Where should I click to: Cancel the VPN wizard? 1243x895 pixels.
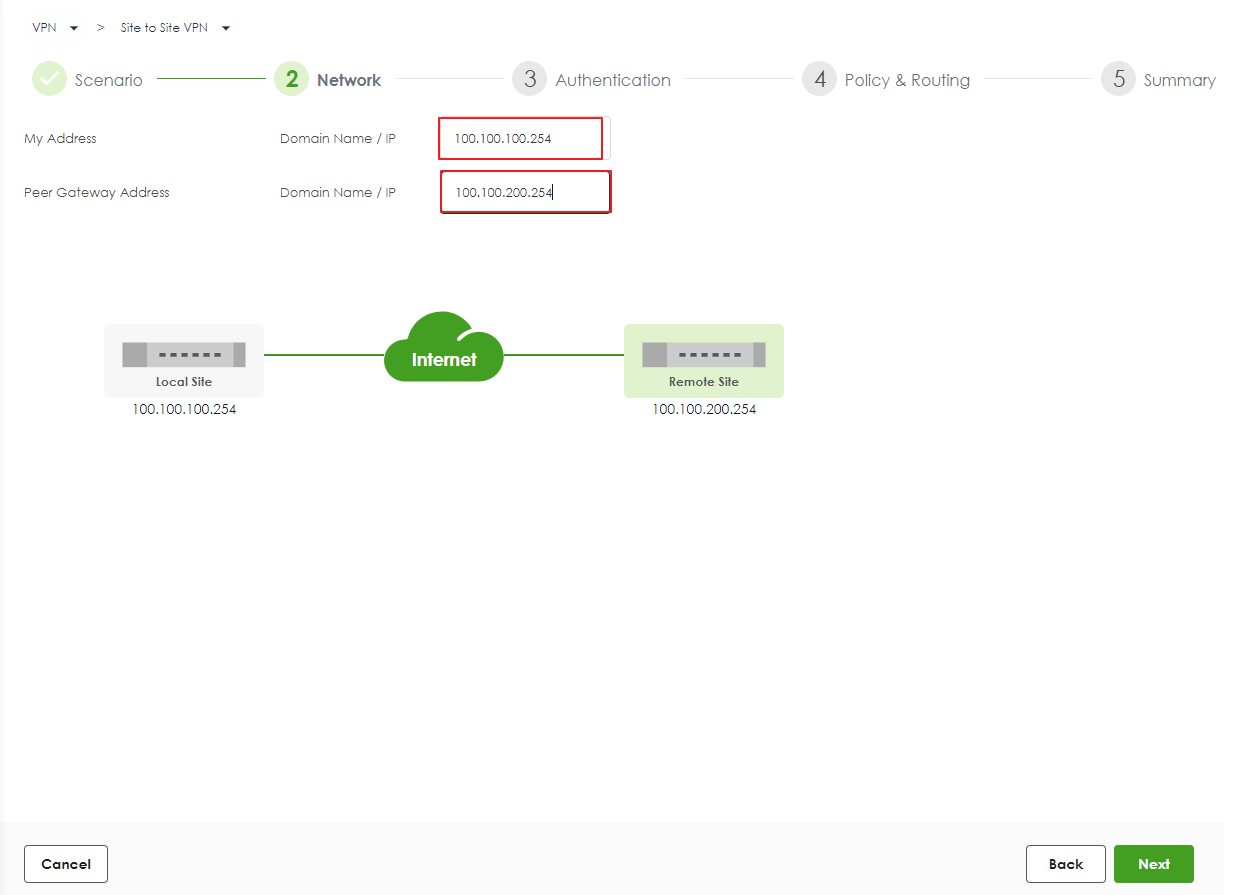(x=66, y=864)
